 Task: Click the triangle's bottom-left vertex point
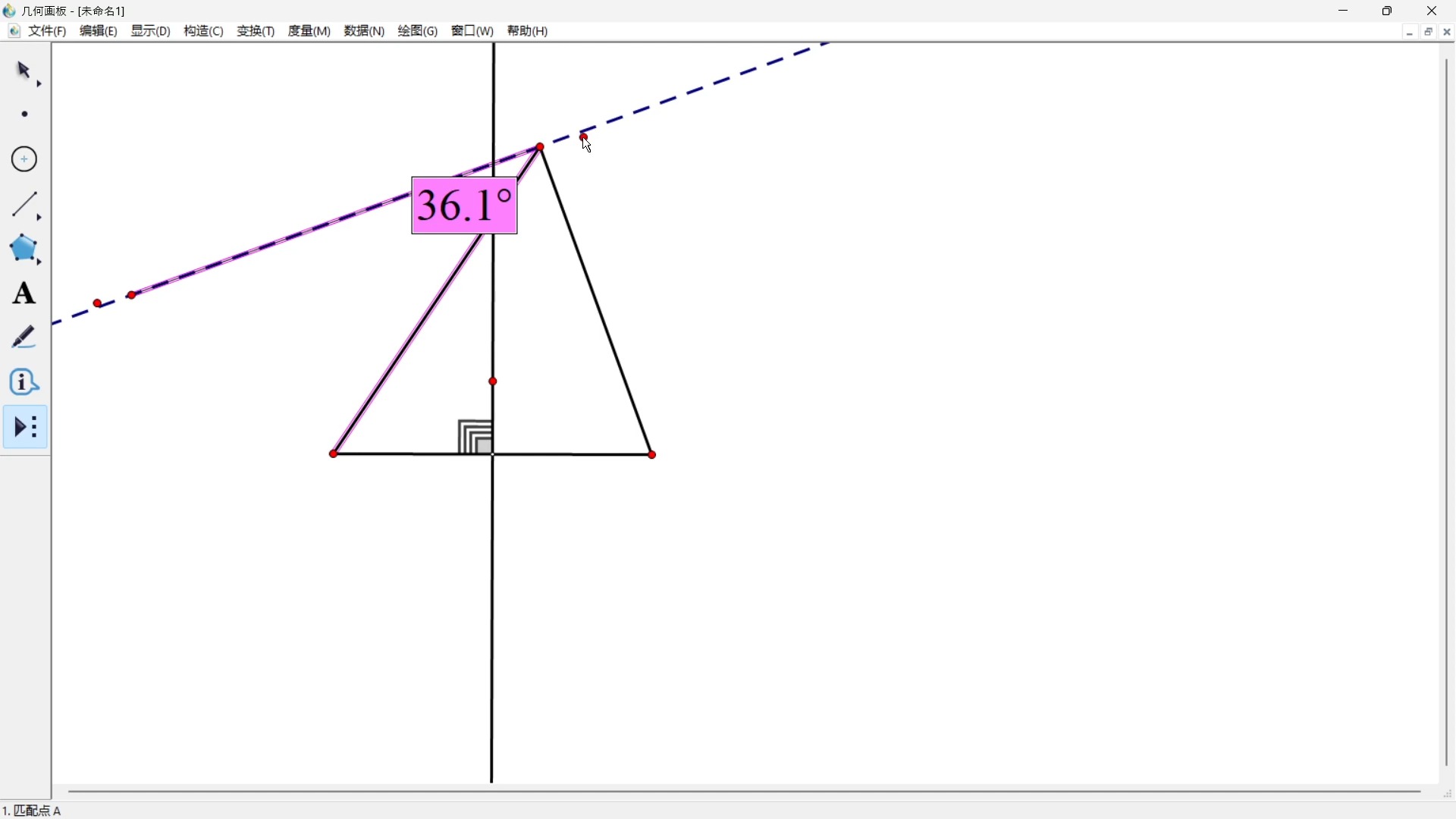click(x=334, y=454)
